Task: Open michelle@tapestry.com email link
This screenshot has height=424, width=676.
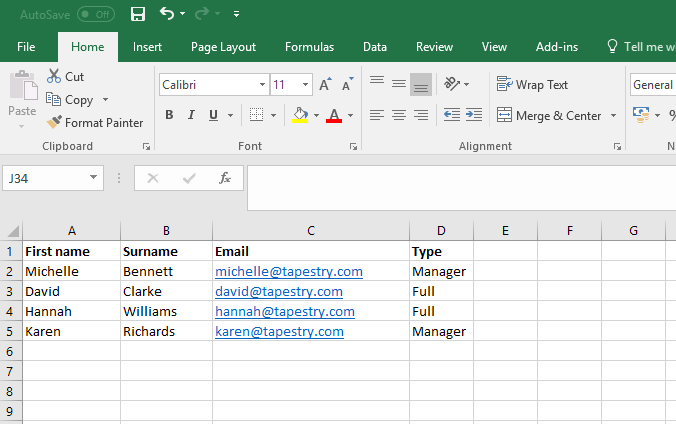Action: [289, 271]
